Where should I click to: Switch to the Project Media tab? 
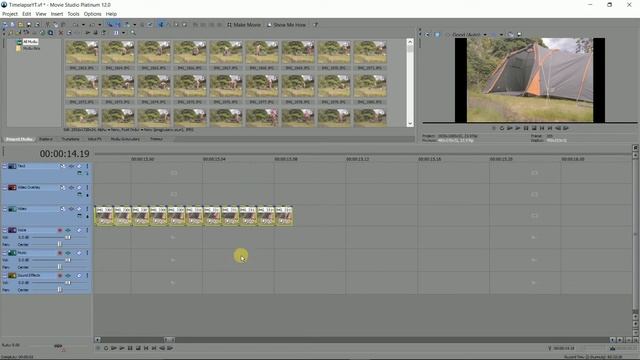pyautogui.click(x=19, y=139)
